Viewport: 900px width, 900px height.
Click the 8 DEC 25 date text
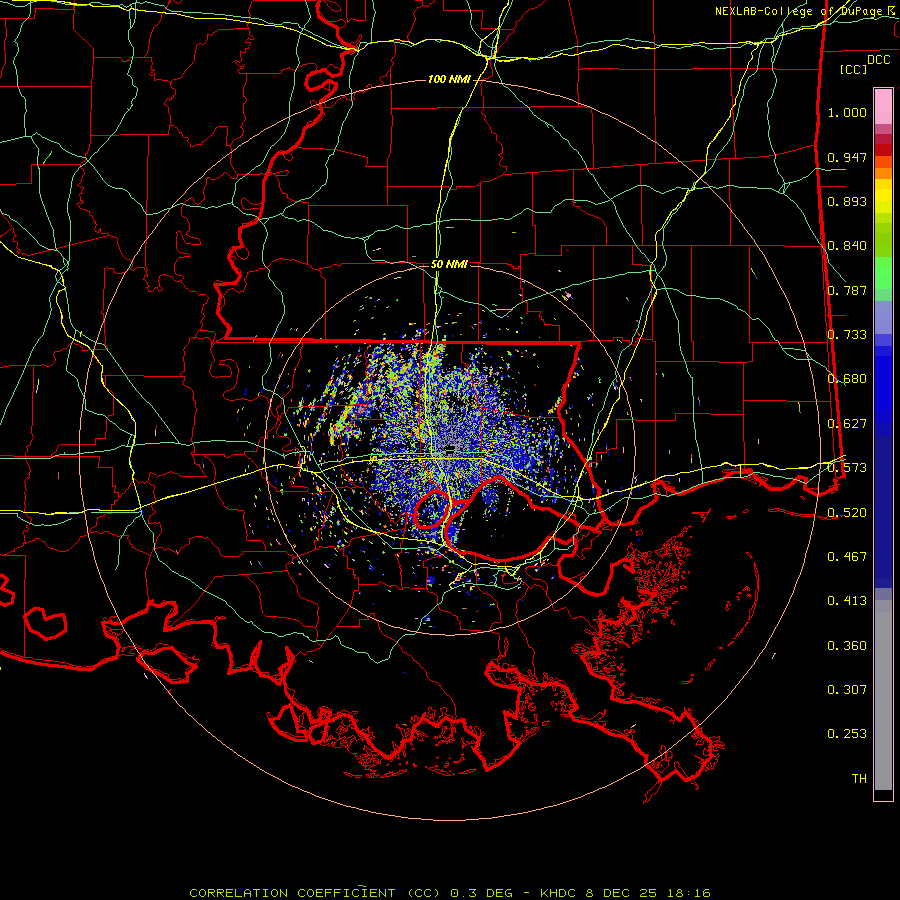623,893
